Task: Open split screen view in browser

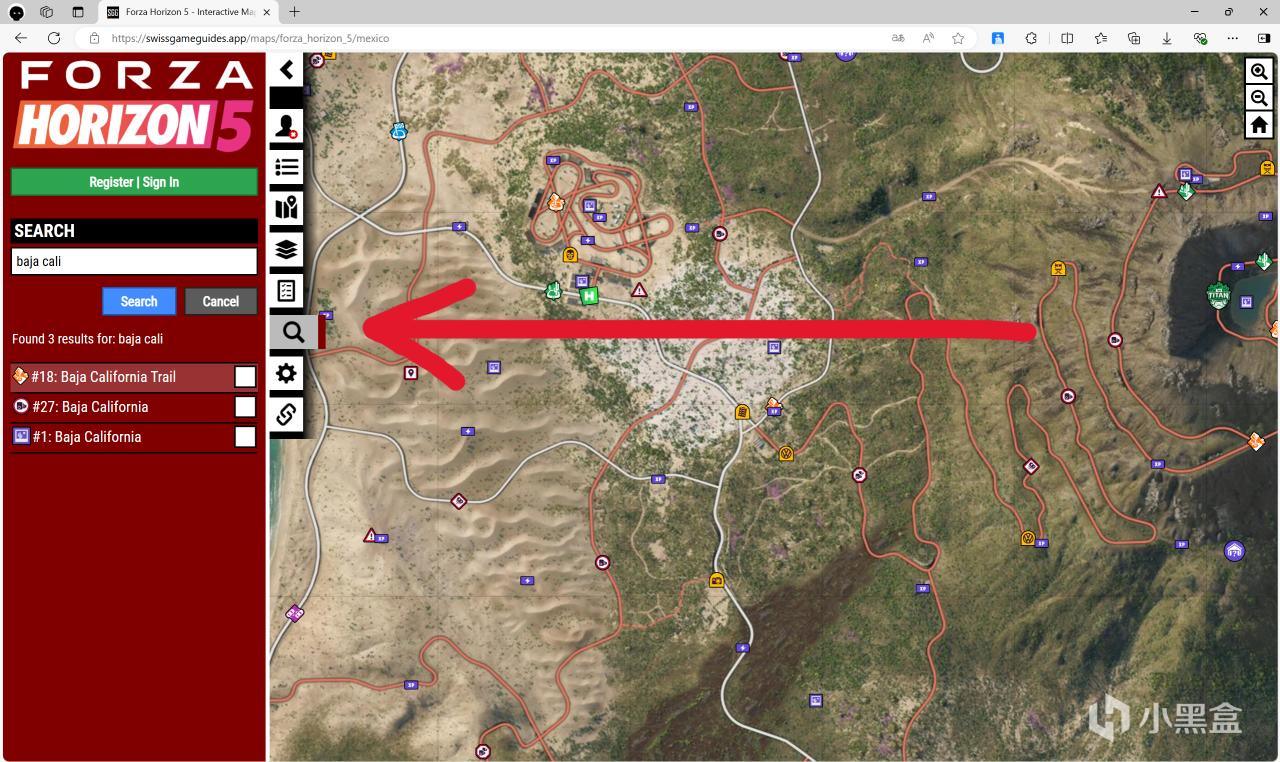Action: click(1067, 38)
